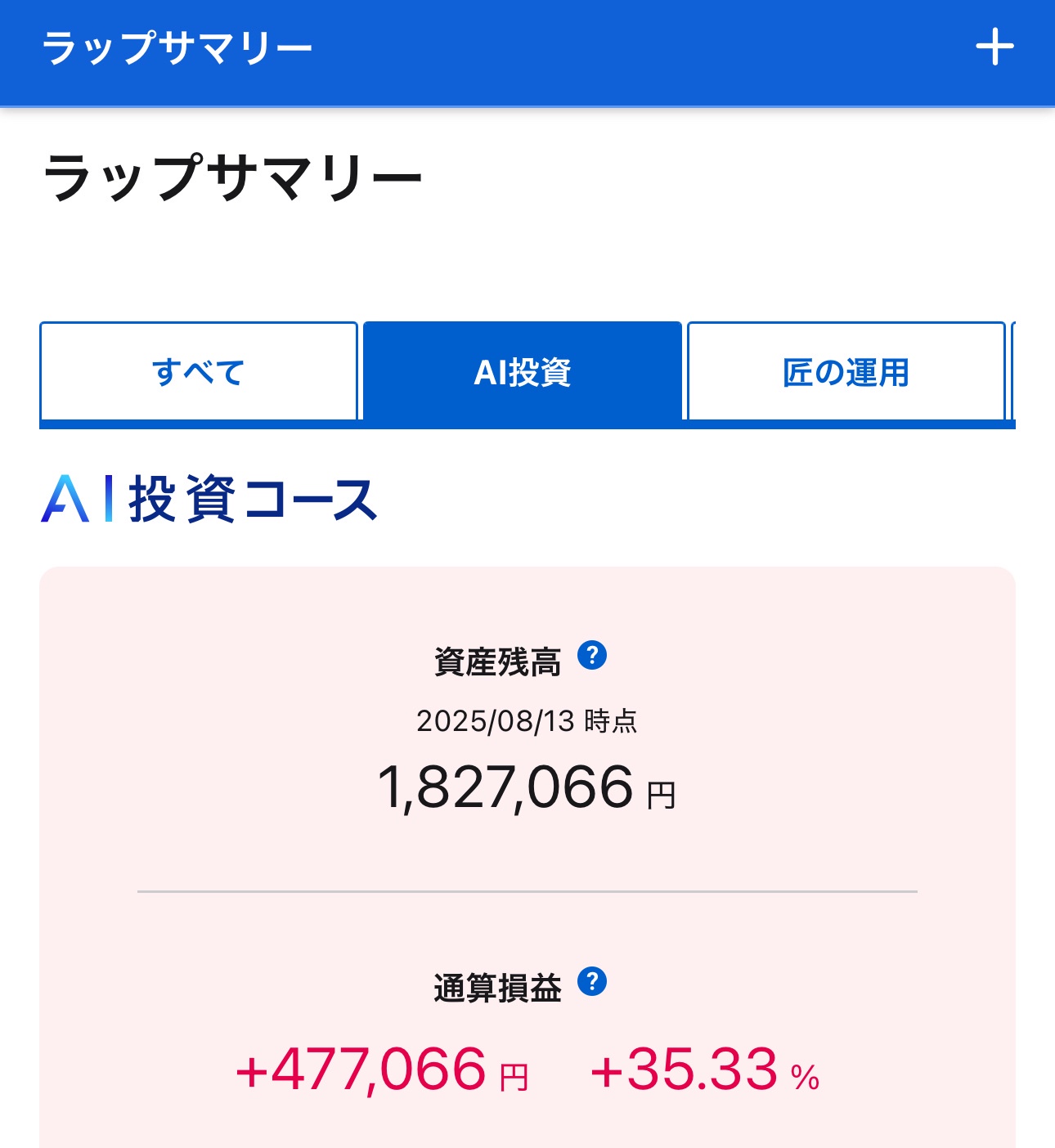Select the partially visible tab after 匠の運用

click(1013, 371)
